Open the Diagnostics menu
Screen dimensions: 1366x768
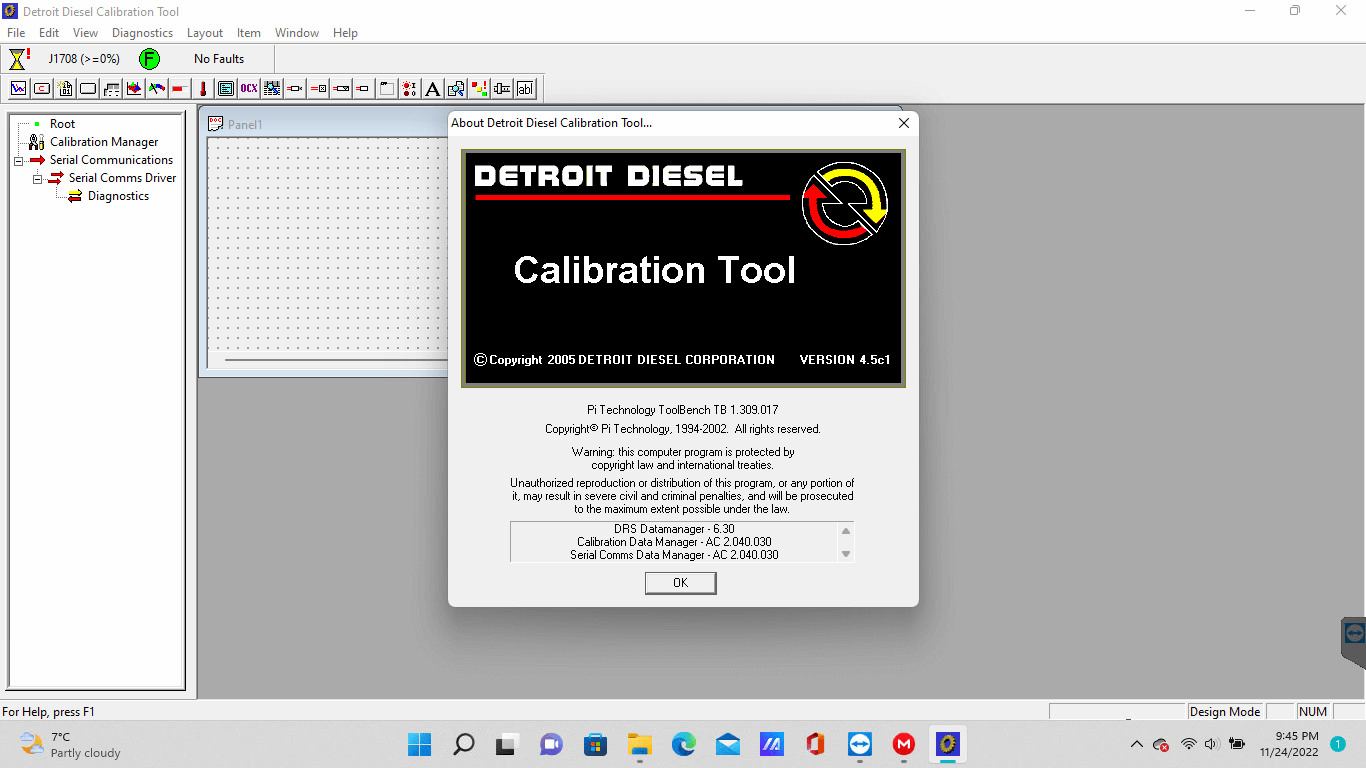(x=142, y=32)
